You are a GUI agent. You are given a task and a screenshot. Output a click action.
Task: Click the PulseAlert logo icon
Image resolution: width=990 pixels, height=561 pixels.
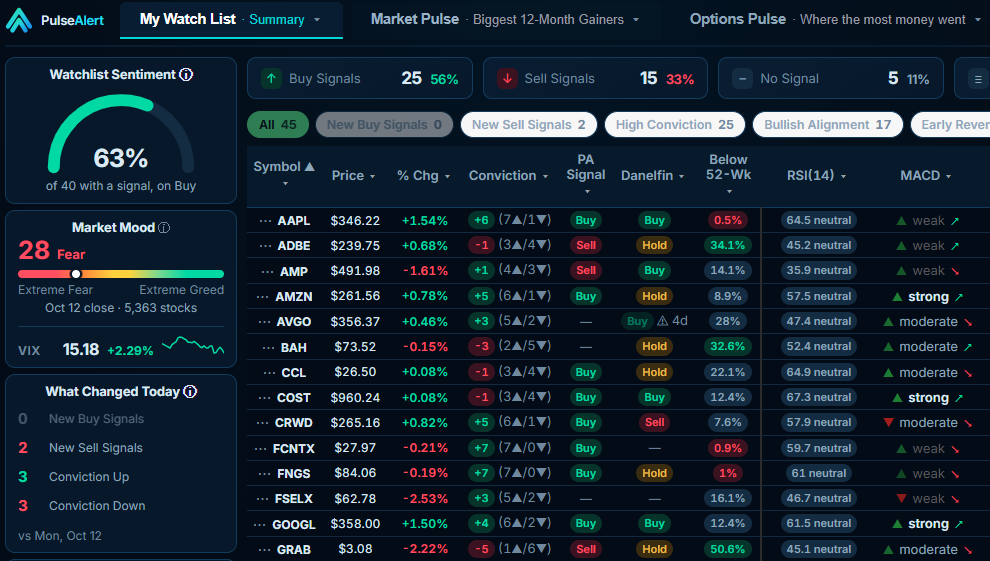[19, 20]
